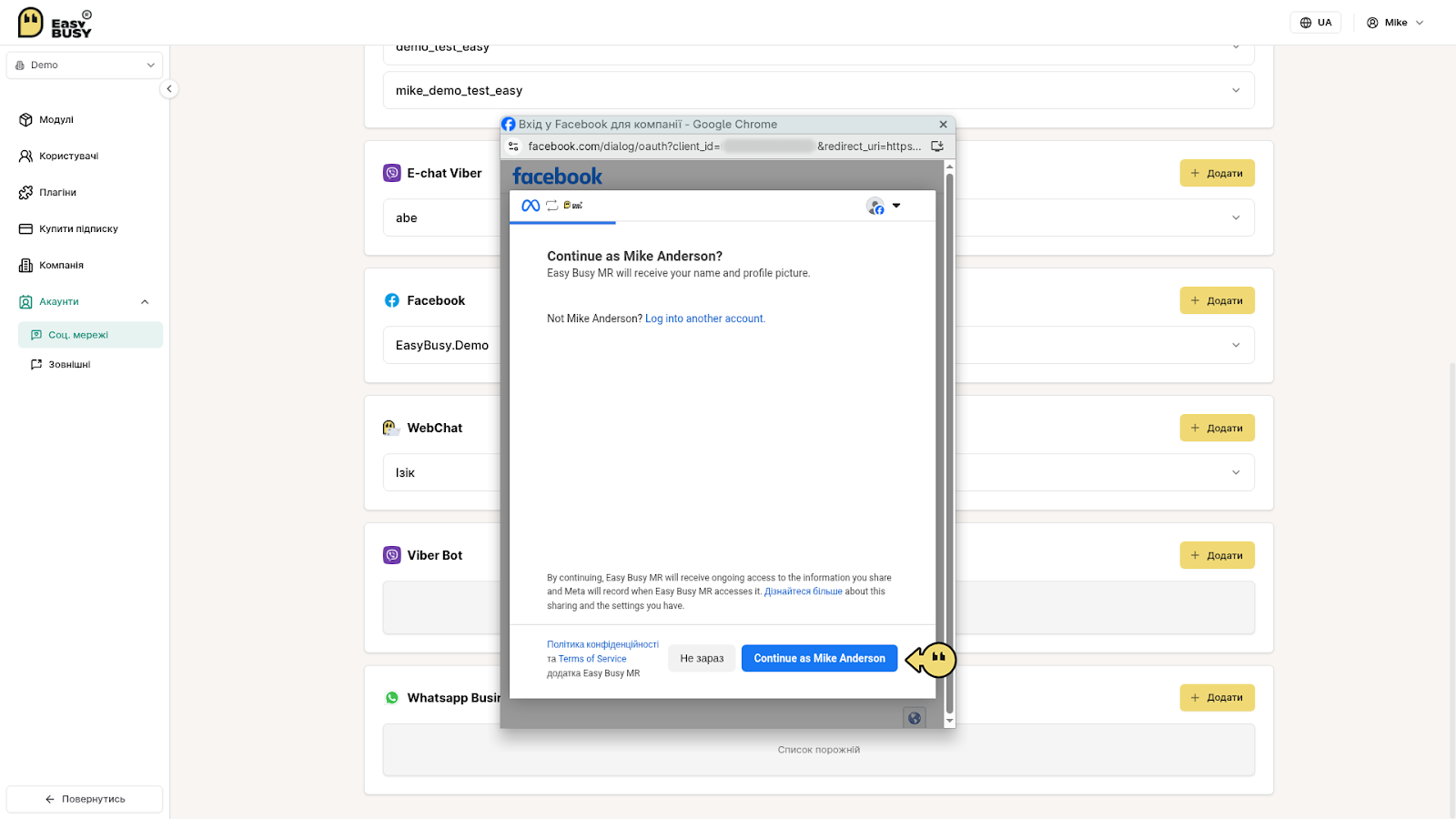This screenshot has width=1456, height=819.
Task: Open the Модулі section icon
Action: pyautogui.click(x=25, y=119)
